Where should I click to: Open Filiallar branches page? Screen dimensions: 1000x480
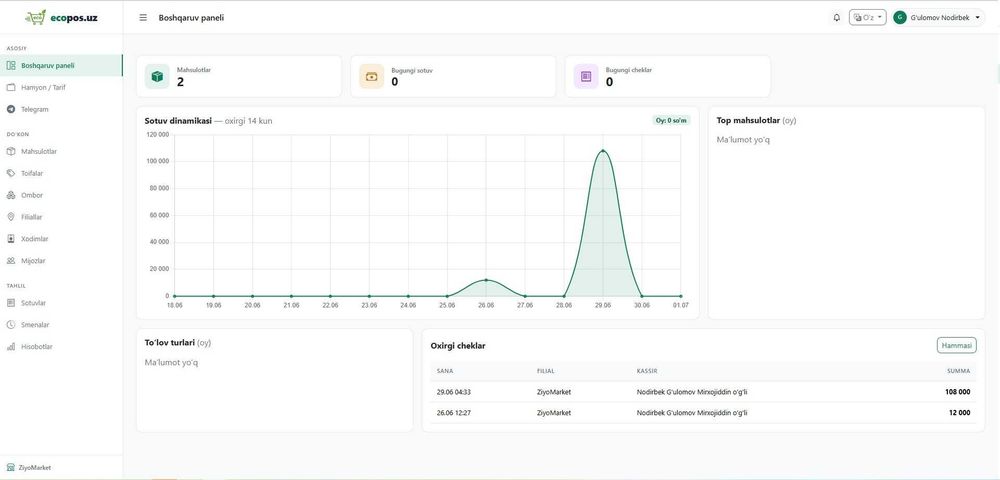(x=61, y=217)
